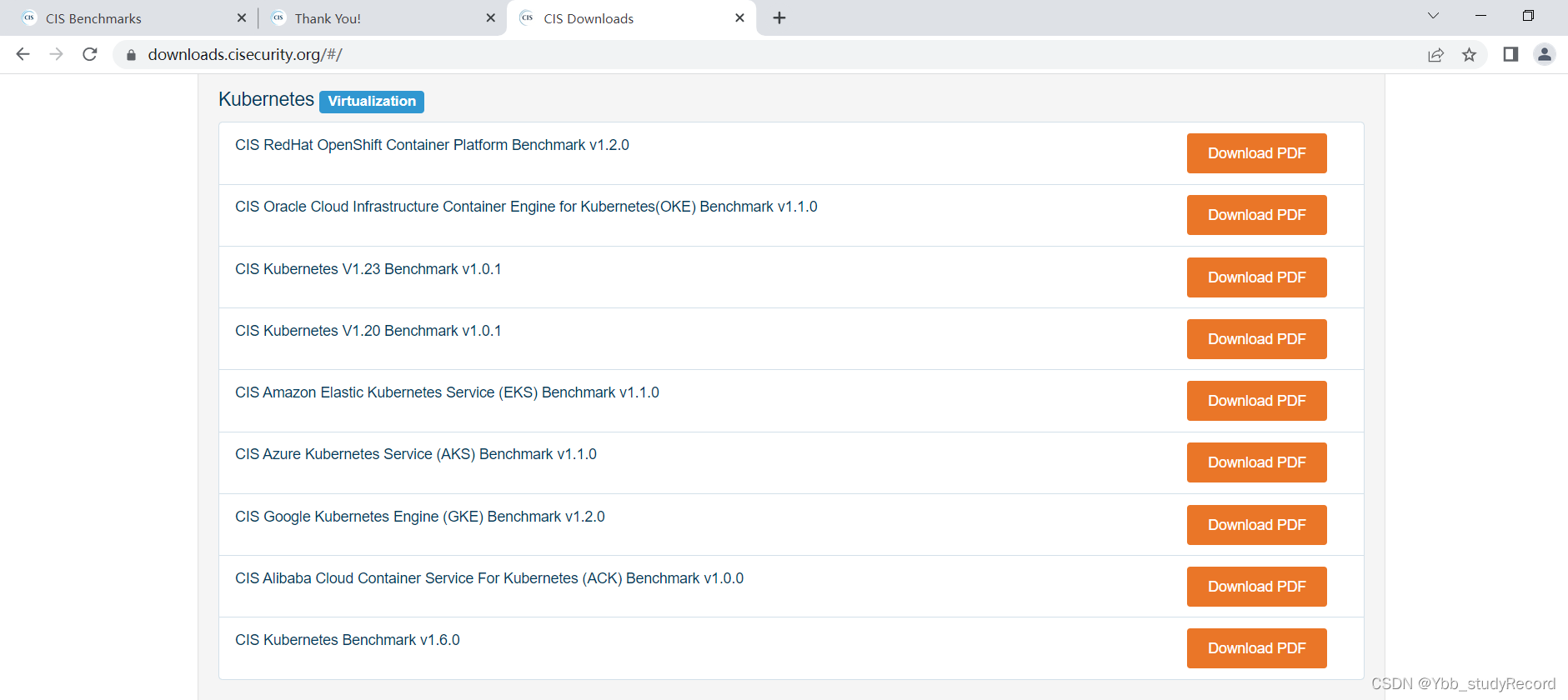Click CIS Kubernetes Benchmark v1.6.0 text

(x=348, y=640)
